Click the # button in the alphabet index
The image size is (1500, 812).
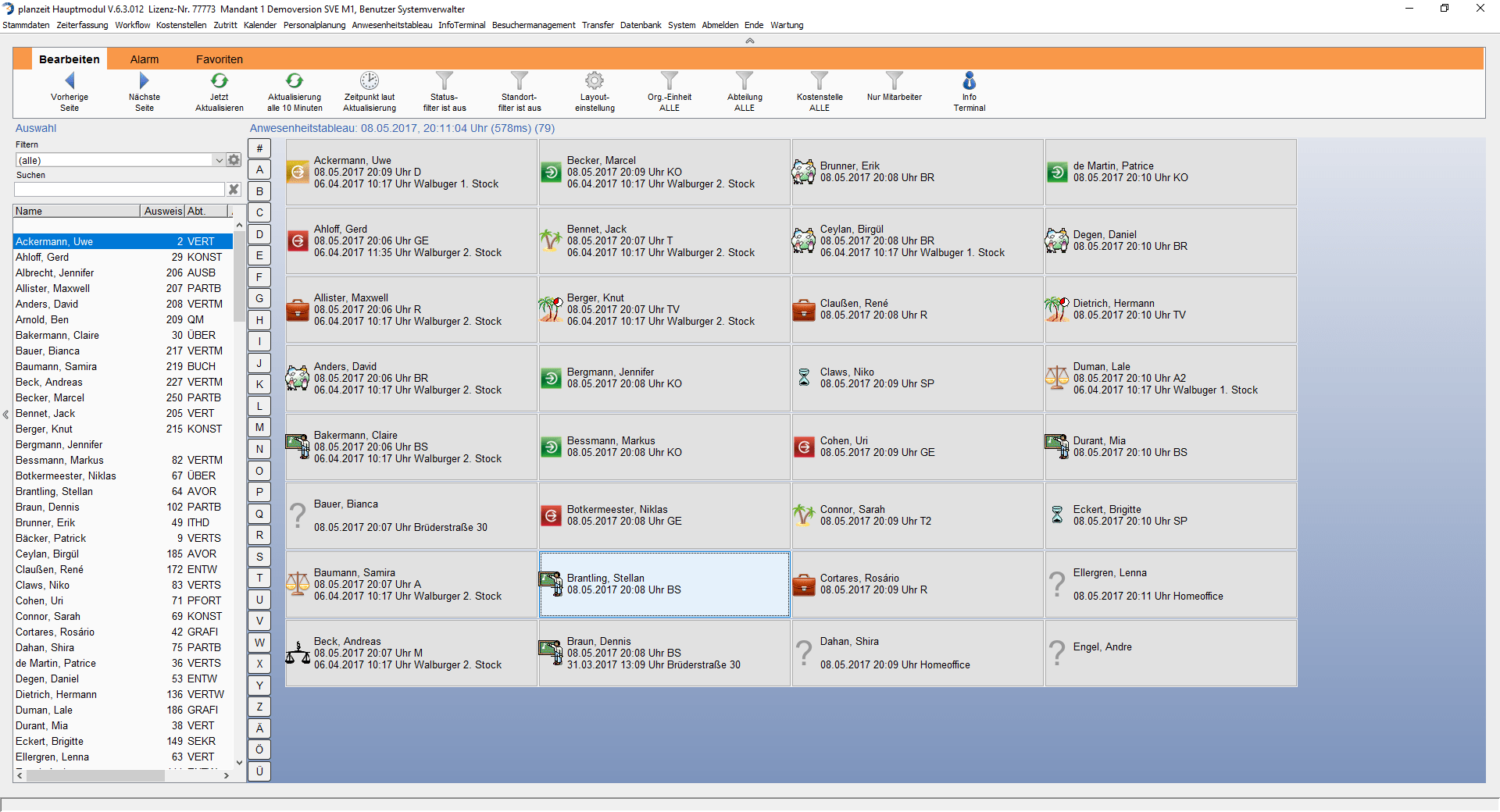(259, 148)
